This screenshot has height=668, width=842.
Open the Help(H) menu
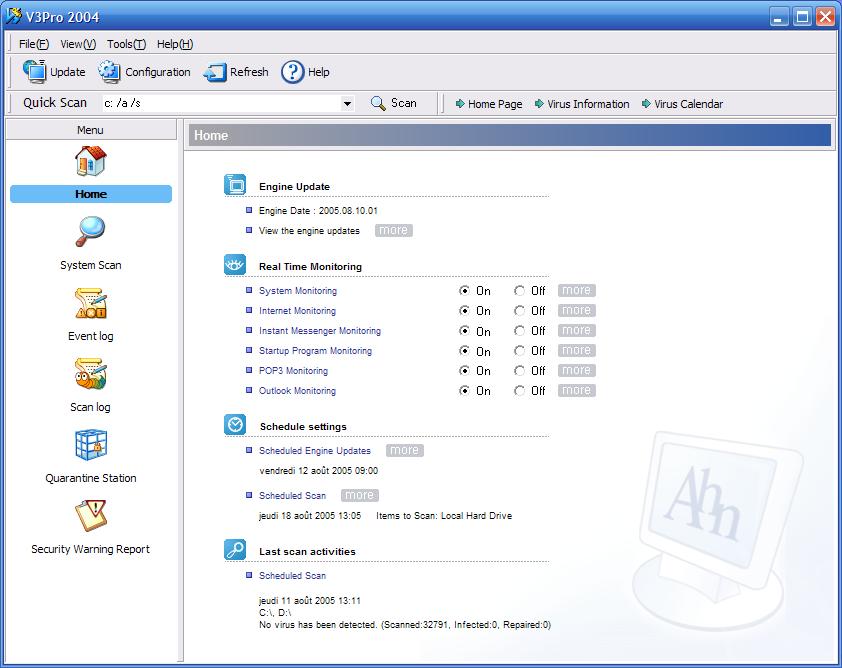[x=175, y=44]
